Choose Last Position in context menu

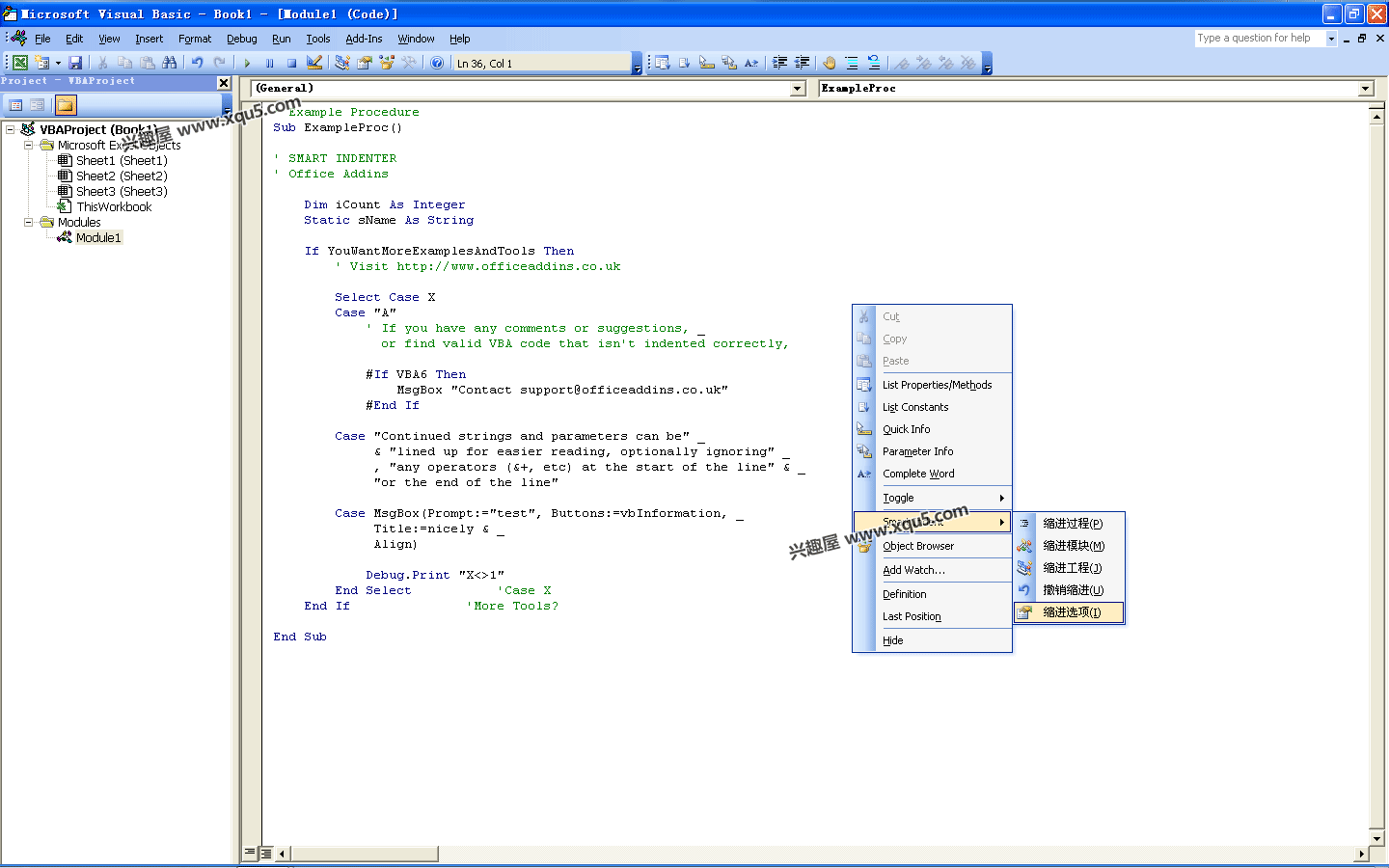932,616
